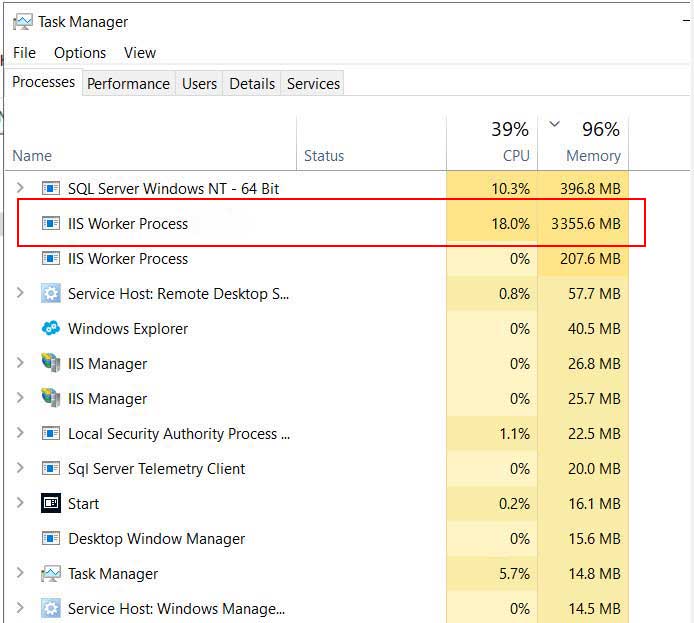Expand the Service Host: Windows Manage row
The width and height of the screenshot is (694, 623).
[x=20, y=608]
